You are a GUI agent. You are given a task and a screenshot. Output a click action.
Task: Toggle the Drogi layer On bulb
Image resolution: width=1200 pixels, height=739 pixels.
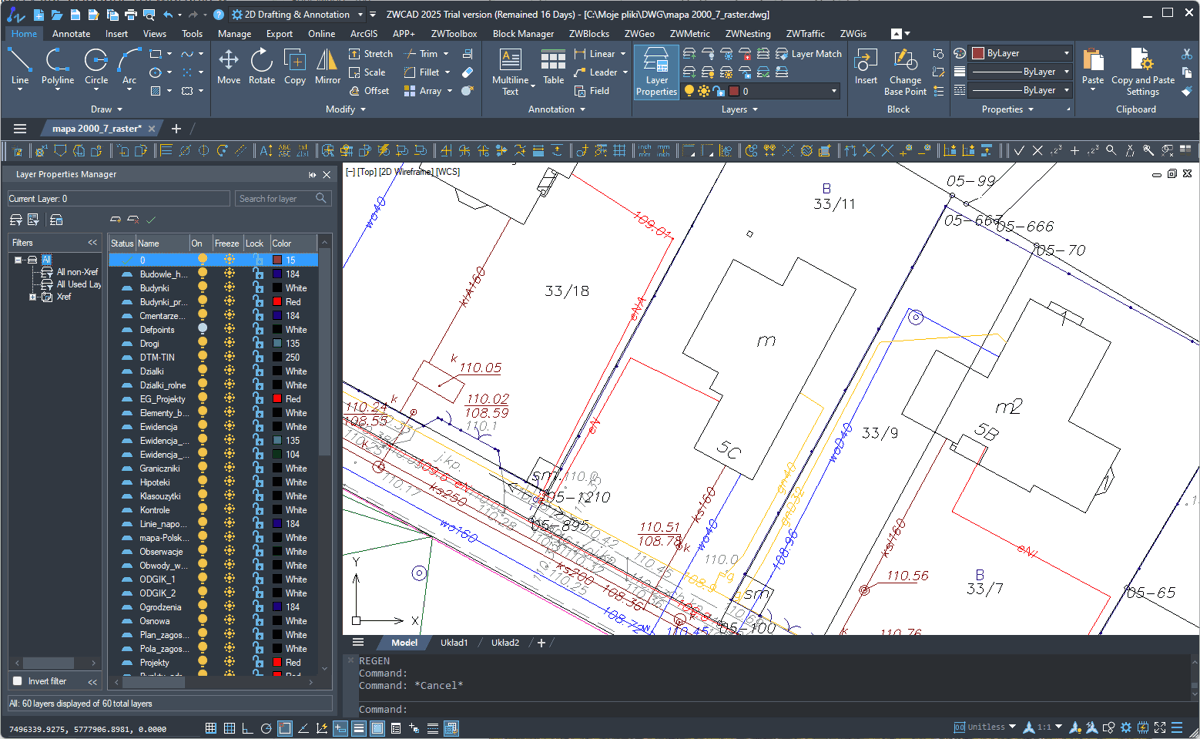[x=202, y=343]
